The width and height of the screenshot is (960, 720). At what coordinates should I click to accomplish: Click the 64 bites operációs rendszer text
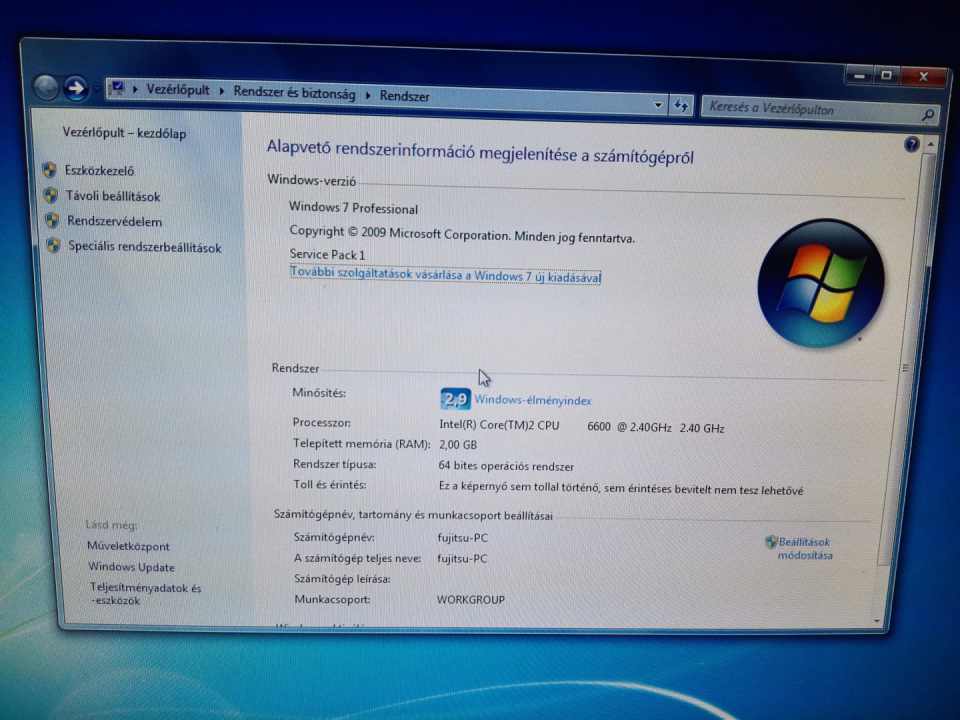click(x=506, y=466)
